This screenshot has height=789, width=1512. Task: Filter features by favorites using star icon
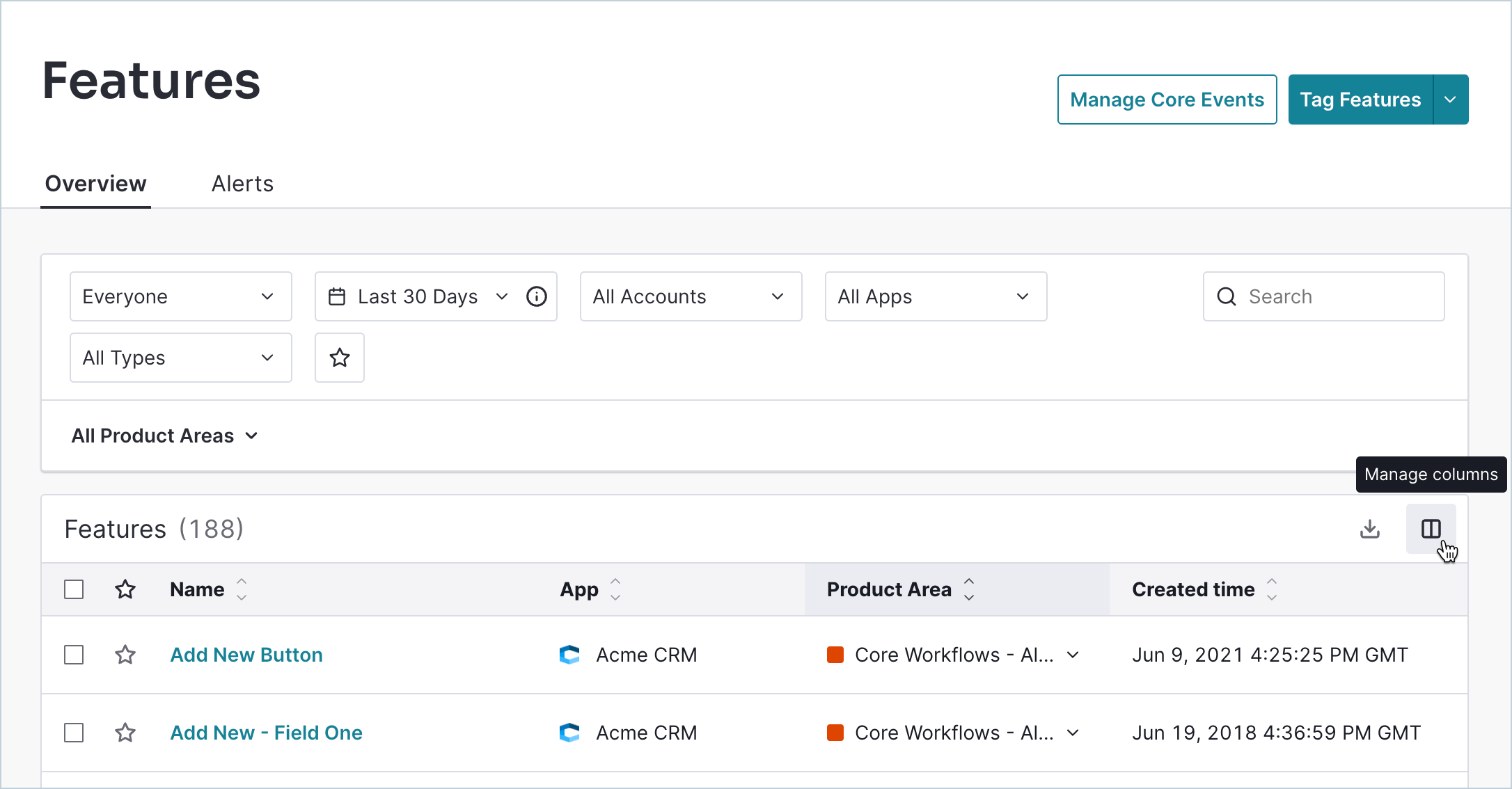[x=339, y=358]
